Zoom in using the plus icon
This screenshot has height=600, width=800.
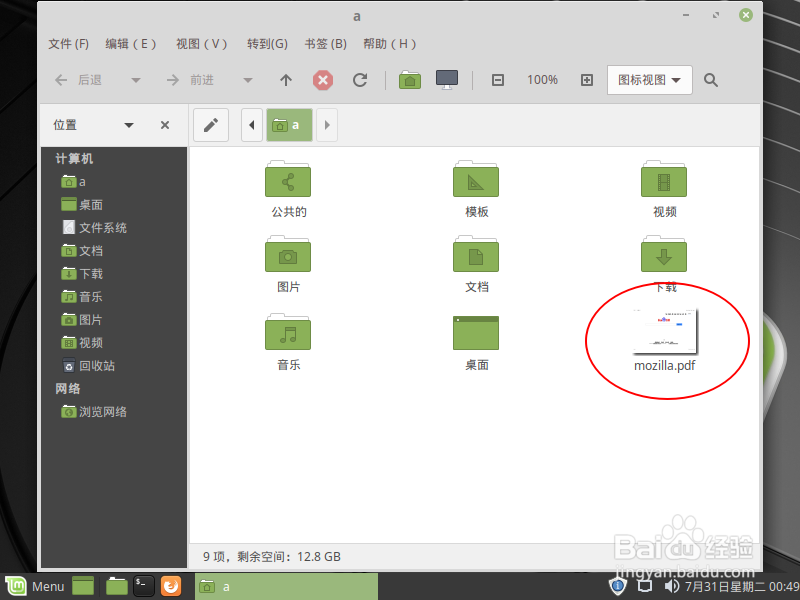(587, 80)
